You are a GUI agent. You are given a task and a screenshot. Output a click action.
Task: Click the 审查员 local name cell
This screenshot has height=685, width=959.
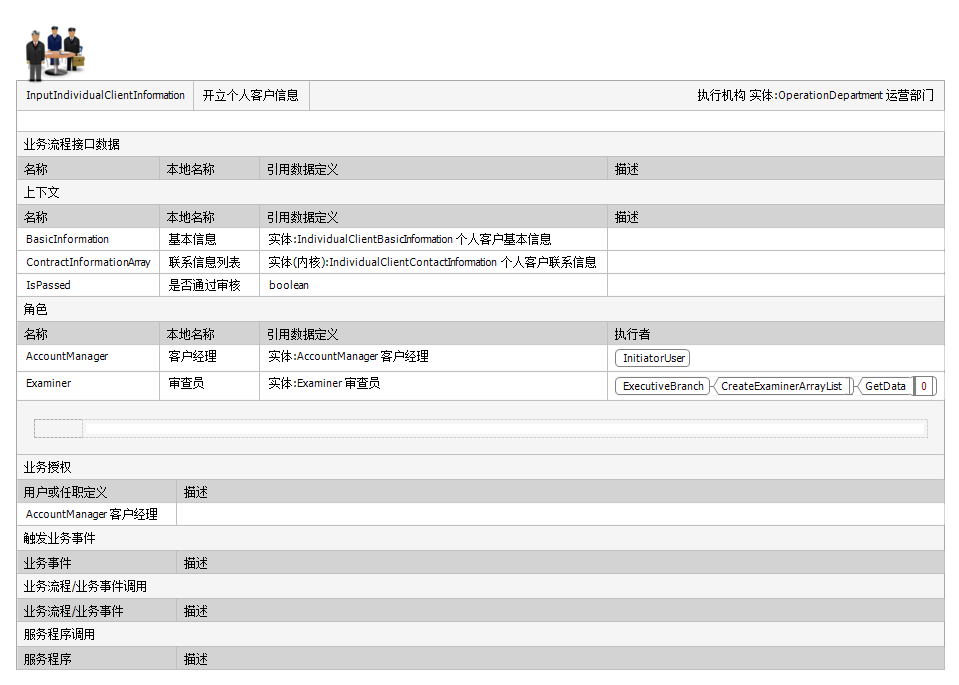click(x=209, y=386)
